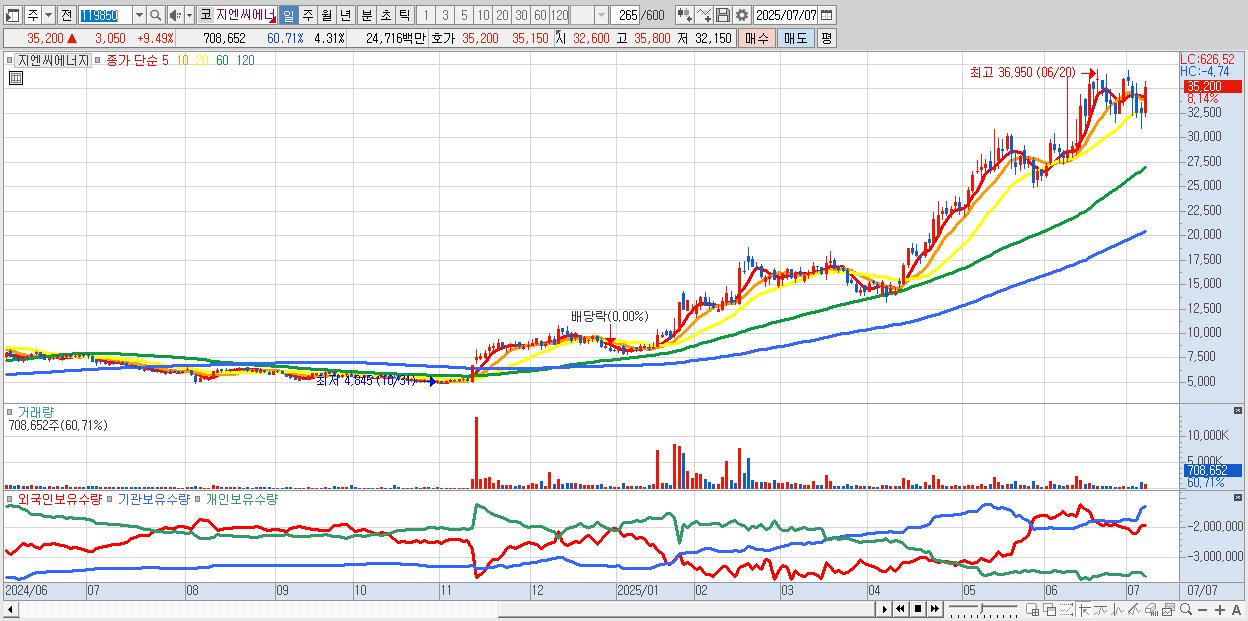Screen dimensions: 1248x621
Task: Click the 265 candle count field
Action: tap(625, 15)
